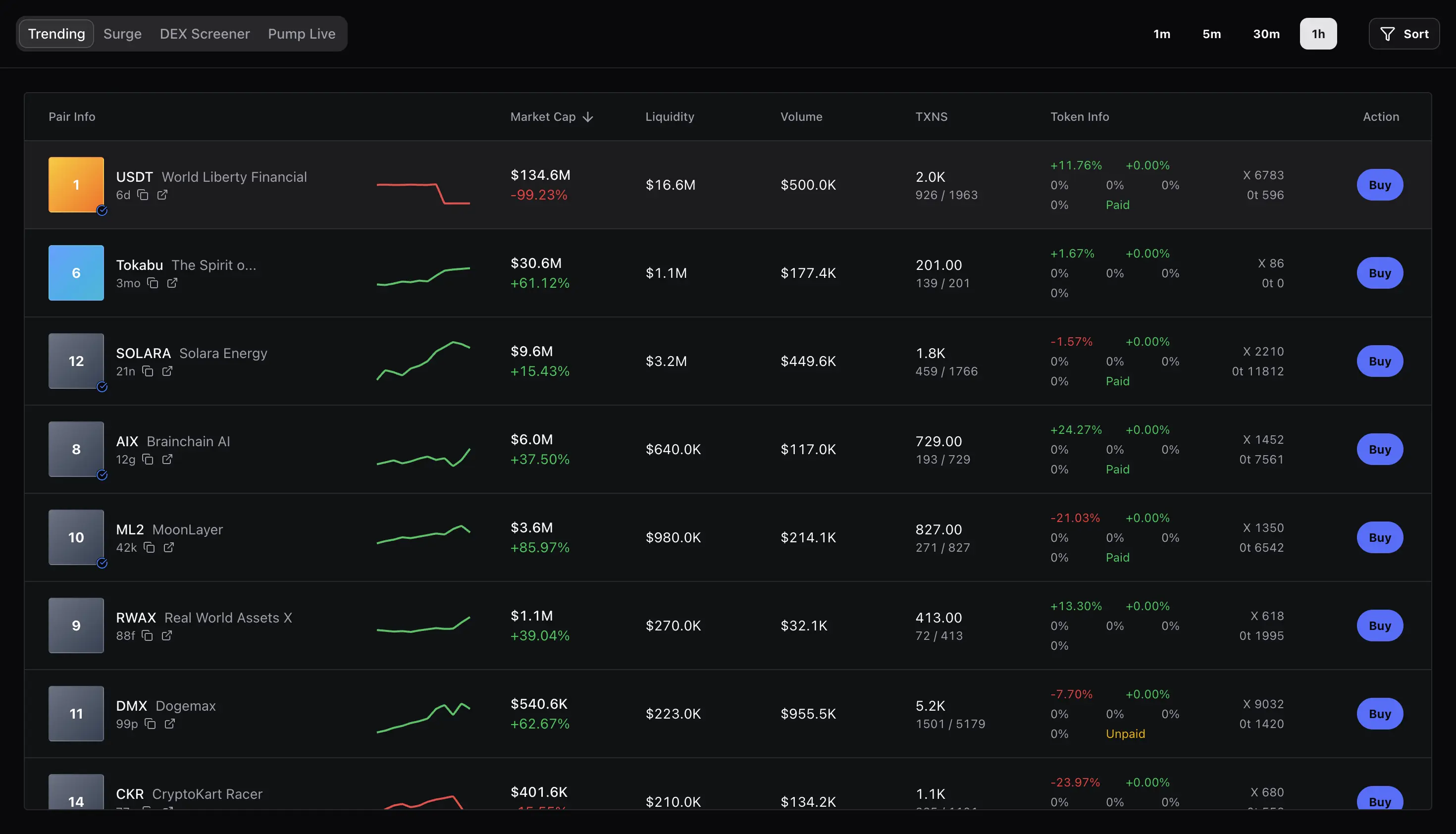Switch timeframe to 1m
The height and width of the screenshot is (834, 1456).
[x=1162, y=34]
